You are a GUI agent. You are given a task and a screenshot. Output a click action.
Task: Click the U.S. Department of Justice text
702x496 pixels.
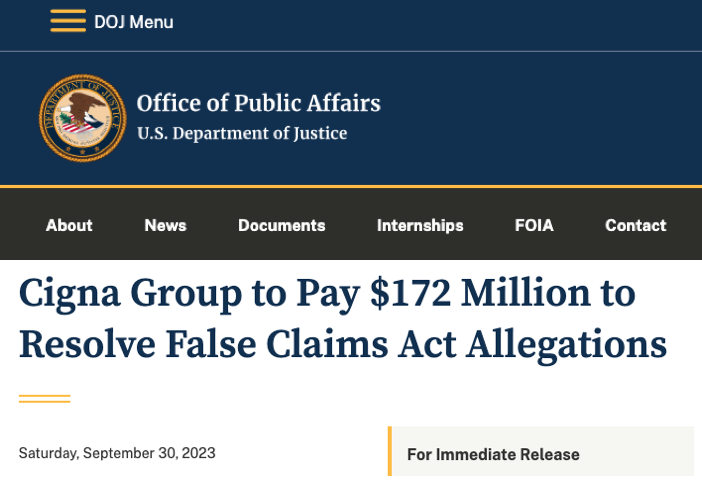(241, 133)
